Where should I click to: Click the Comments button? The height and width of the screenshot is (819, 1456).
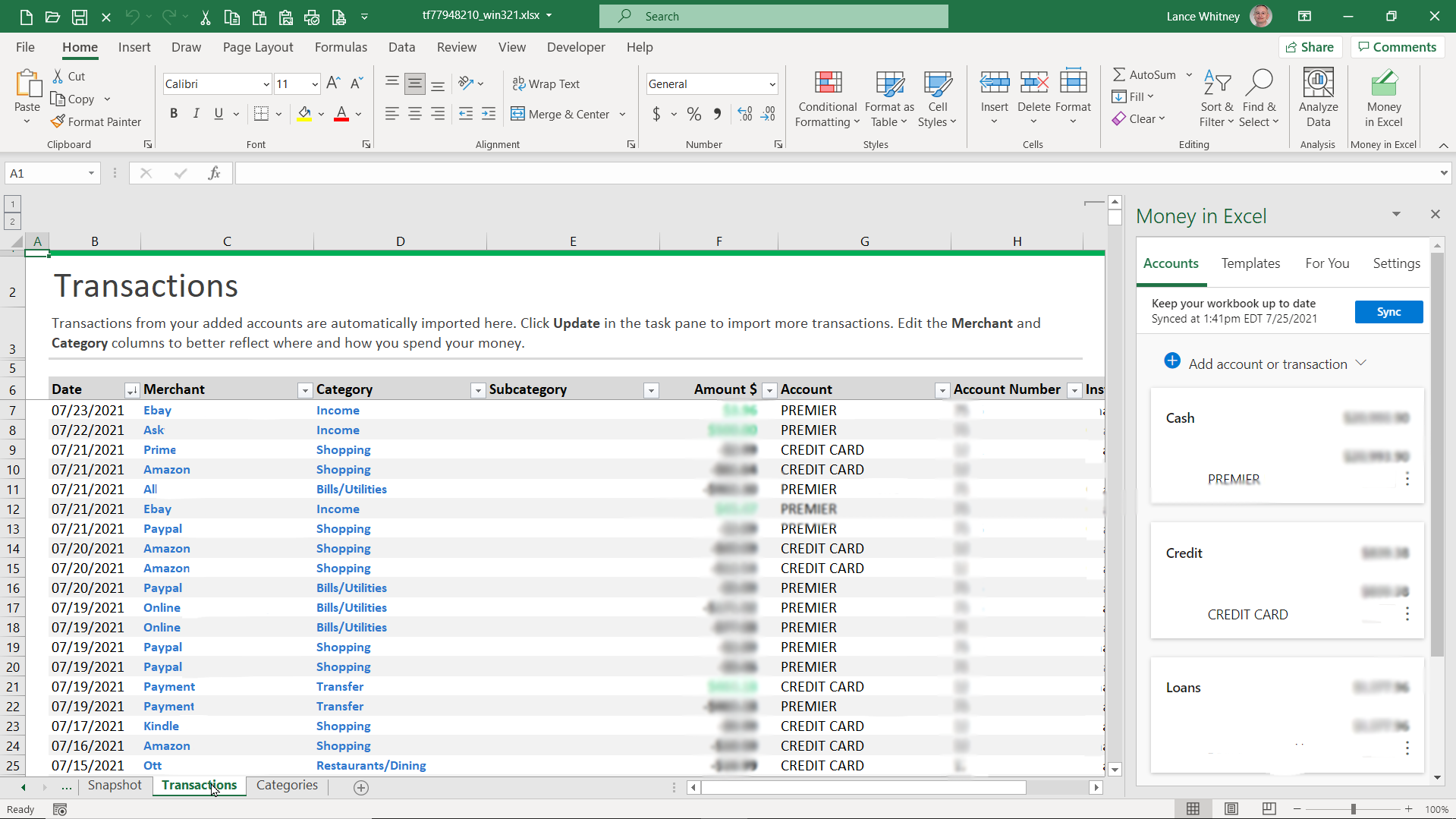pos(1397,47)
